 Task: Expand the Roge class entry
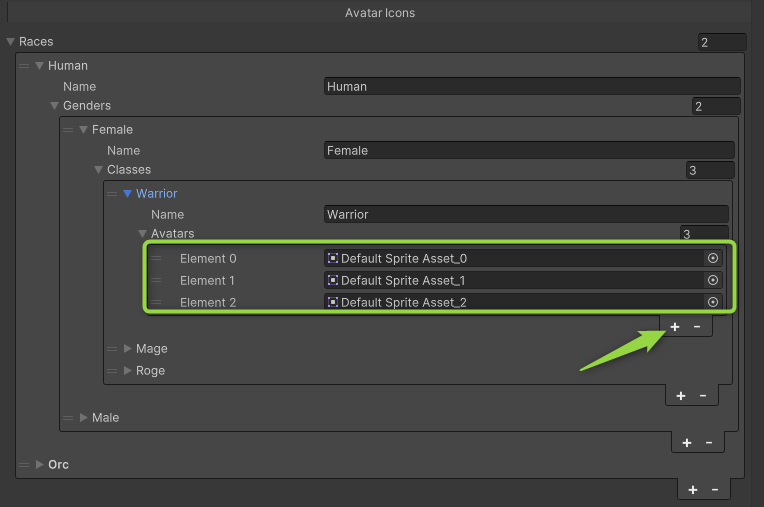coord(127,371)
